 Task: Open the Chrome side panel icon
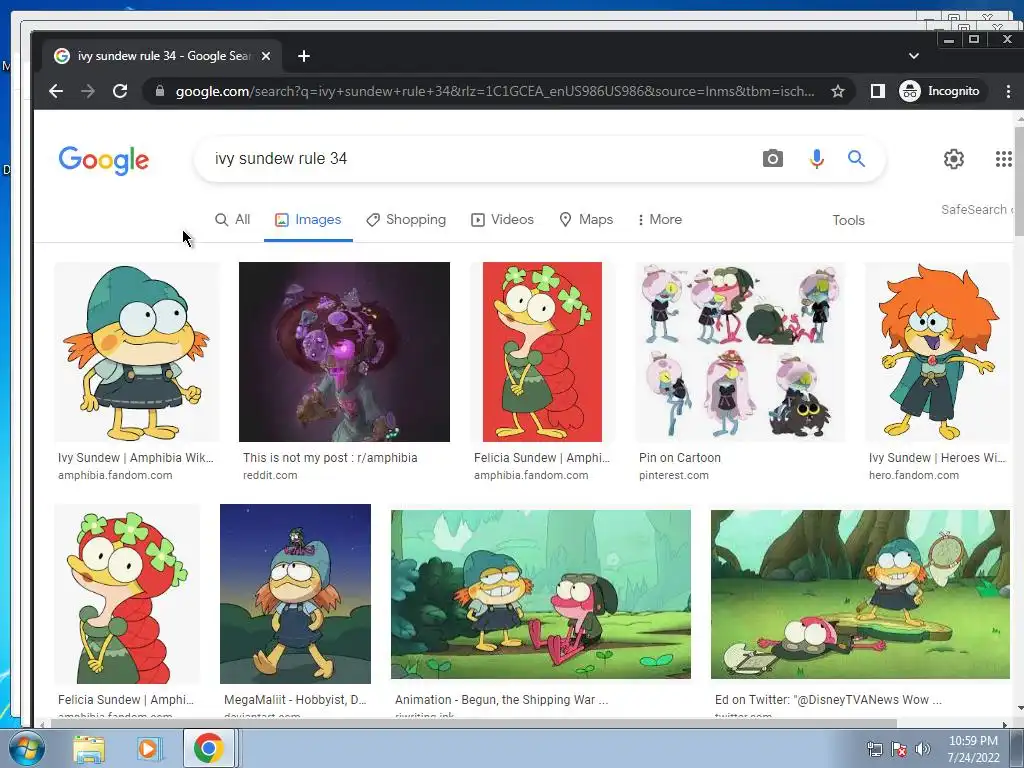878,91
